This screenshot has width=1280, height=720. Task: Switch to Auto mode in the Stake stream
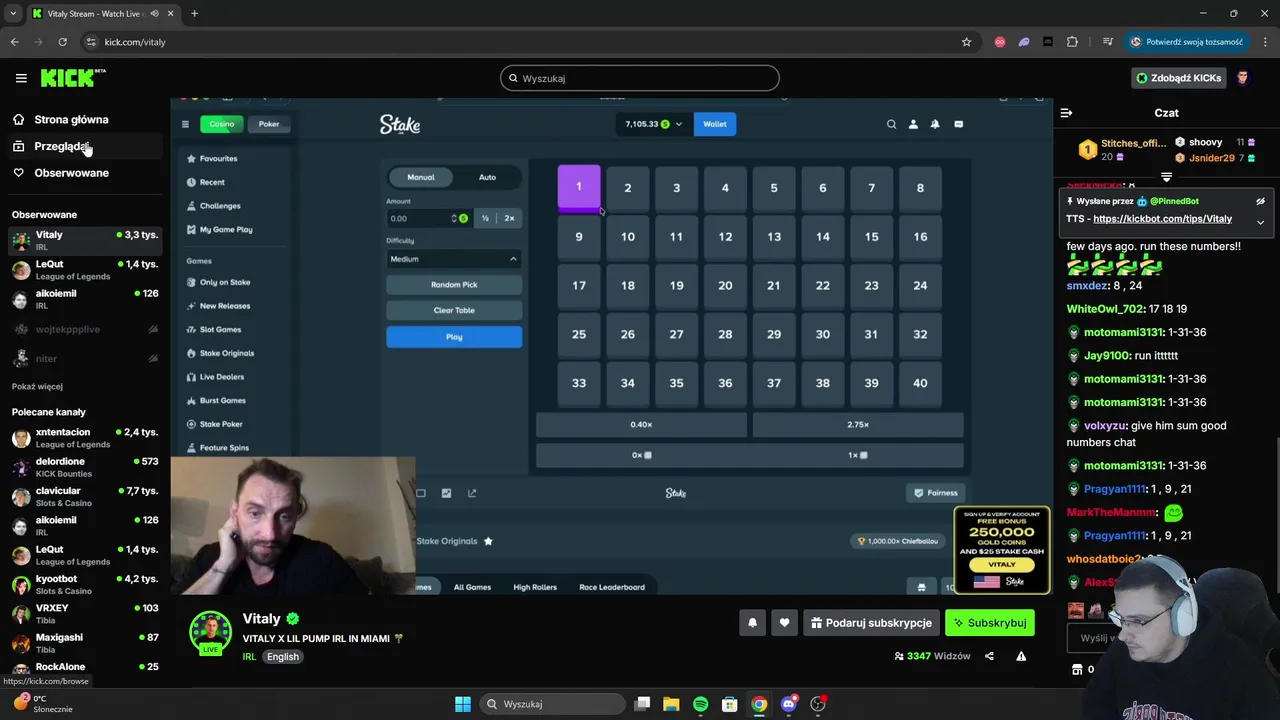click(x=487, y=177)
